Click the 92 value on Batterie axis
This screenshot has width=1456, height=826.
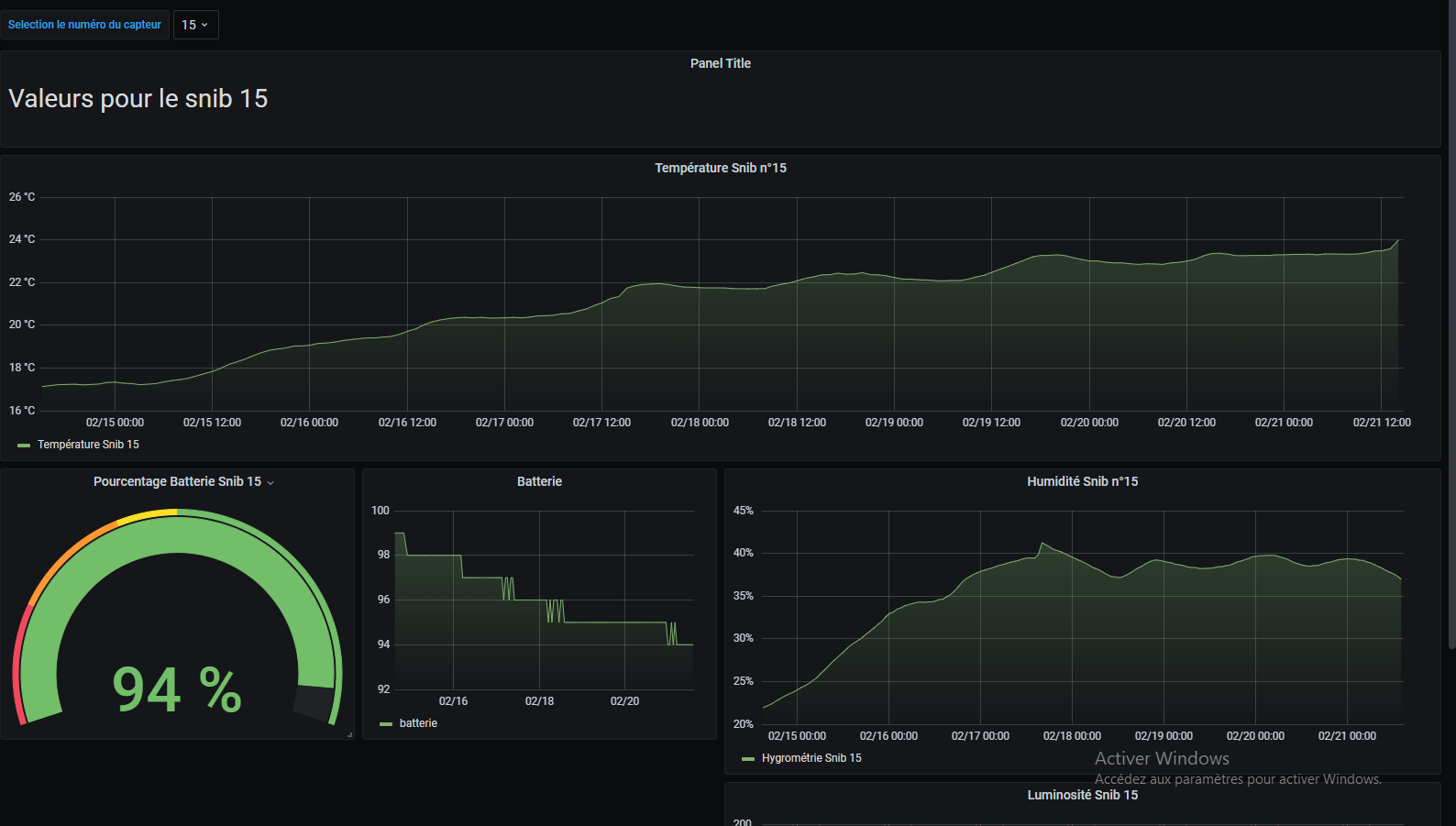point(383,689)
